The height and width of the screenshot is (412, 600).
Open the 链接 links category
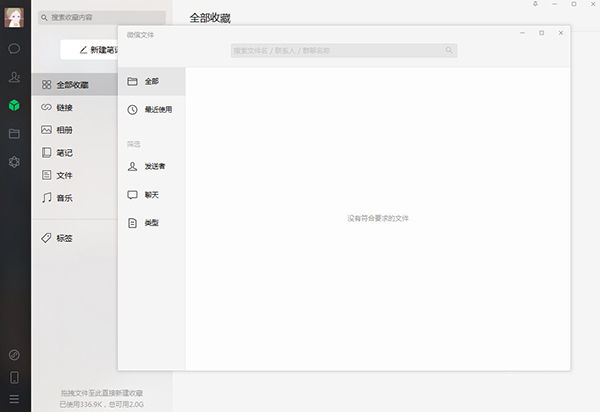(64, 108)
